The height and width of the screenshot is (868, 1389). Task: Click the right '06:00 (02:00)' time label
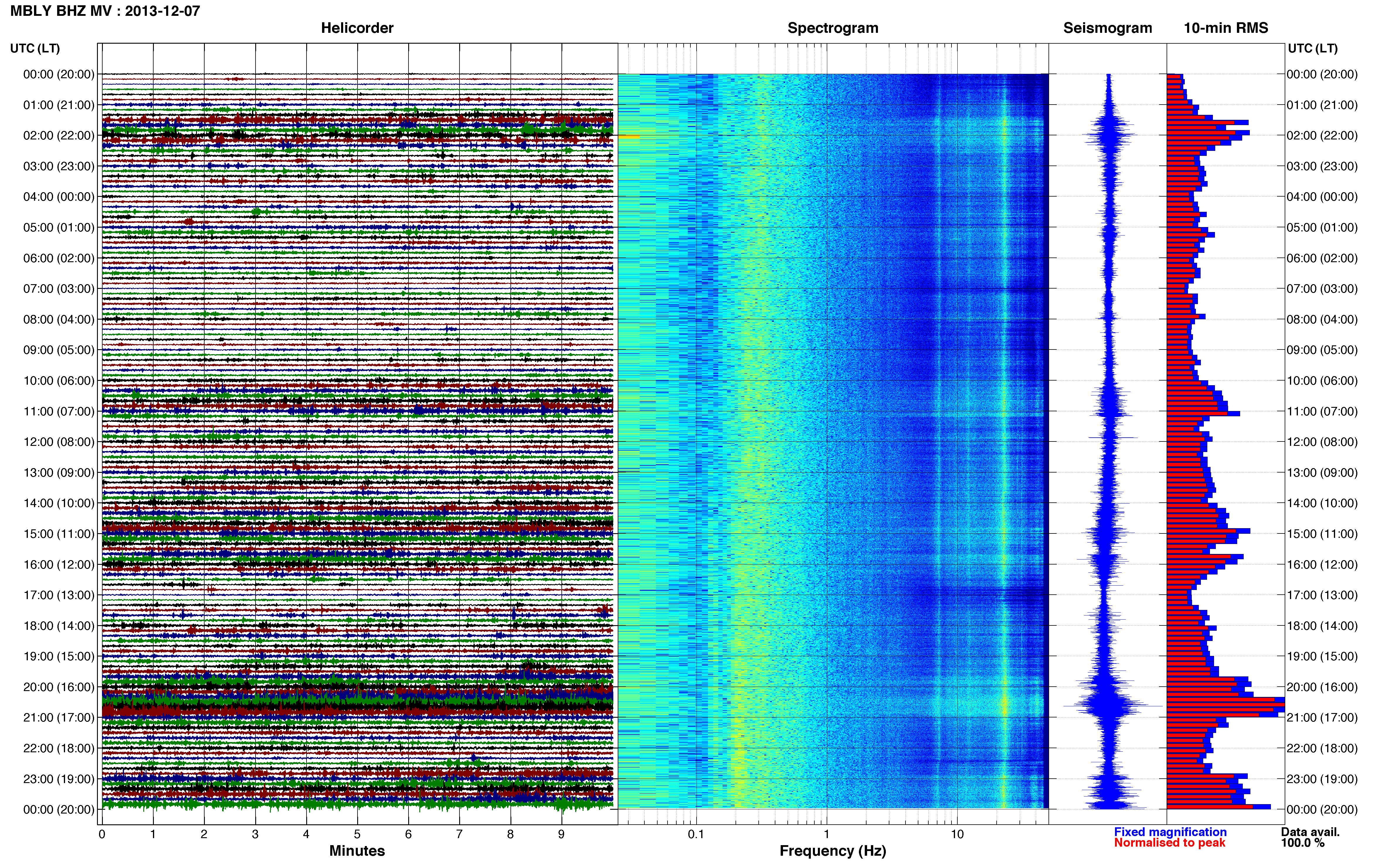tap(1322, 258)
